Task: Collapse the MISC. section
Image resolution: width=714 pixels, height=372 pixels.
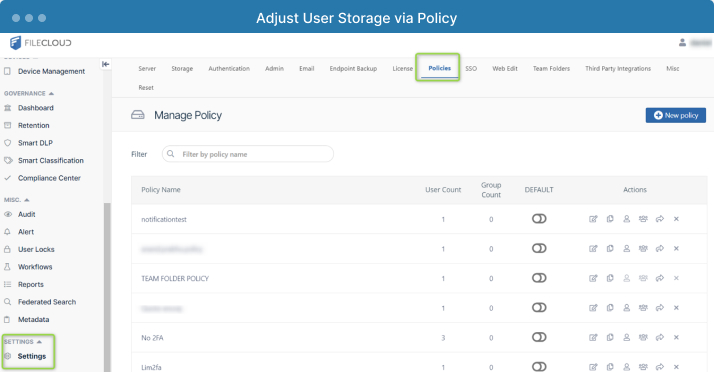Action: [16, 200]
